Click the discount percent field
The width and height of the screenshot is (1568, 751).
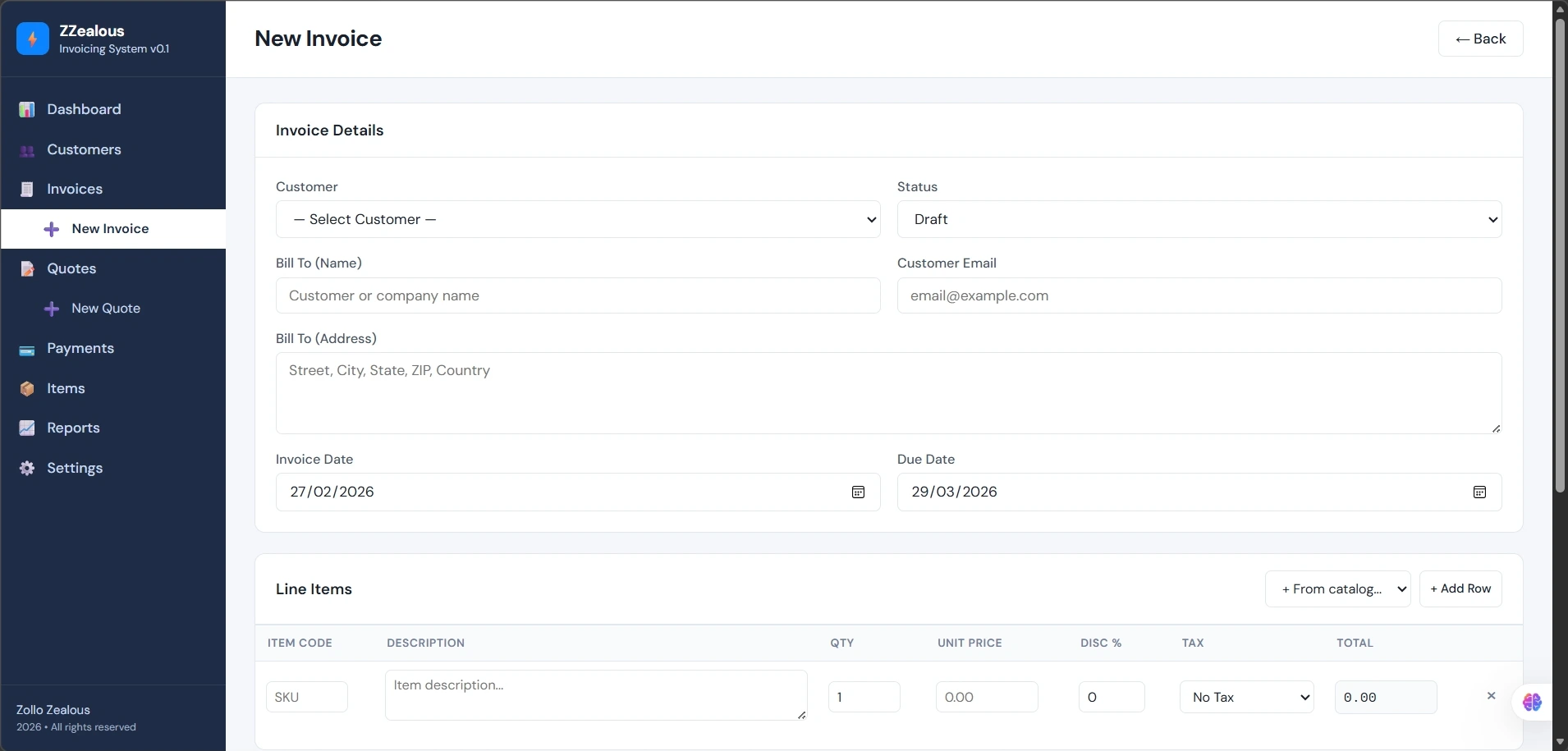[1112, 697]
